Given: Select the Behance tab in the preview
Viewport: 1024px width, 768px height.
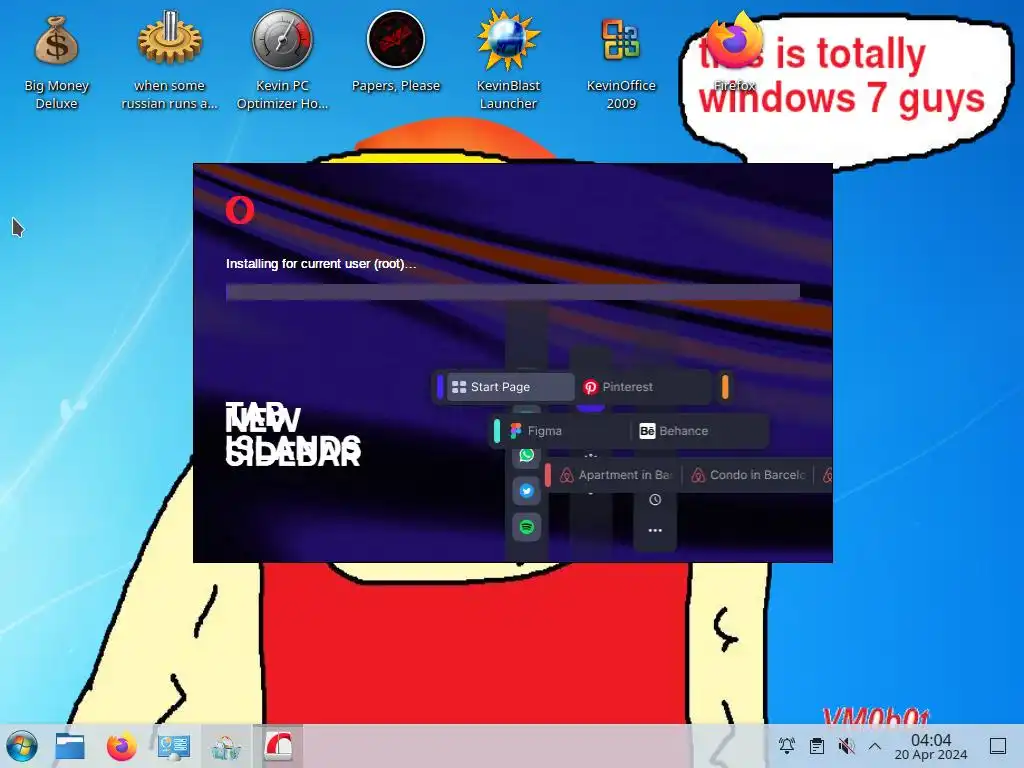Looking at the screenshot, I should [699, 430].
